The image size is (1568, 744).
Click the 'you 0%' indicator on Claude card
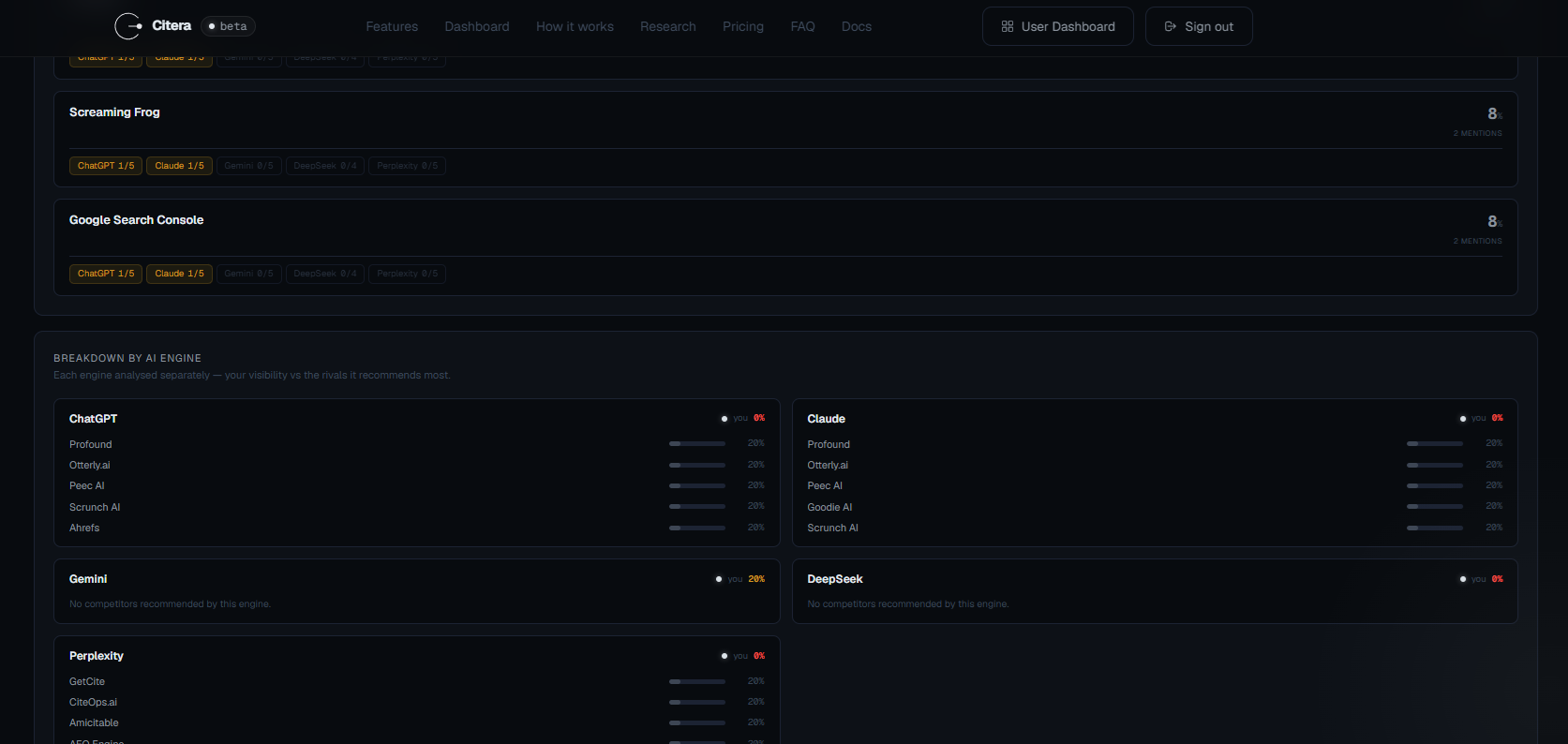[1481, 418]
